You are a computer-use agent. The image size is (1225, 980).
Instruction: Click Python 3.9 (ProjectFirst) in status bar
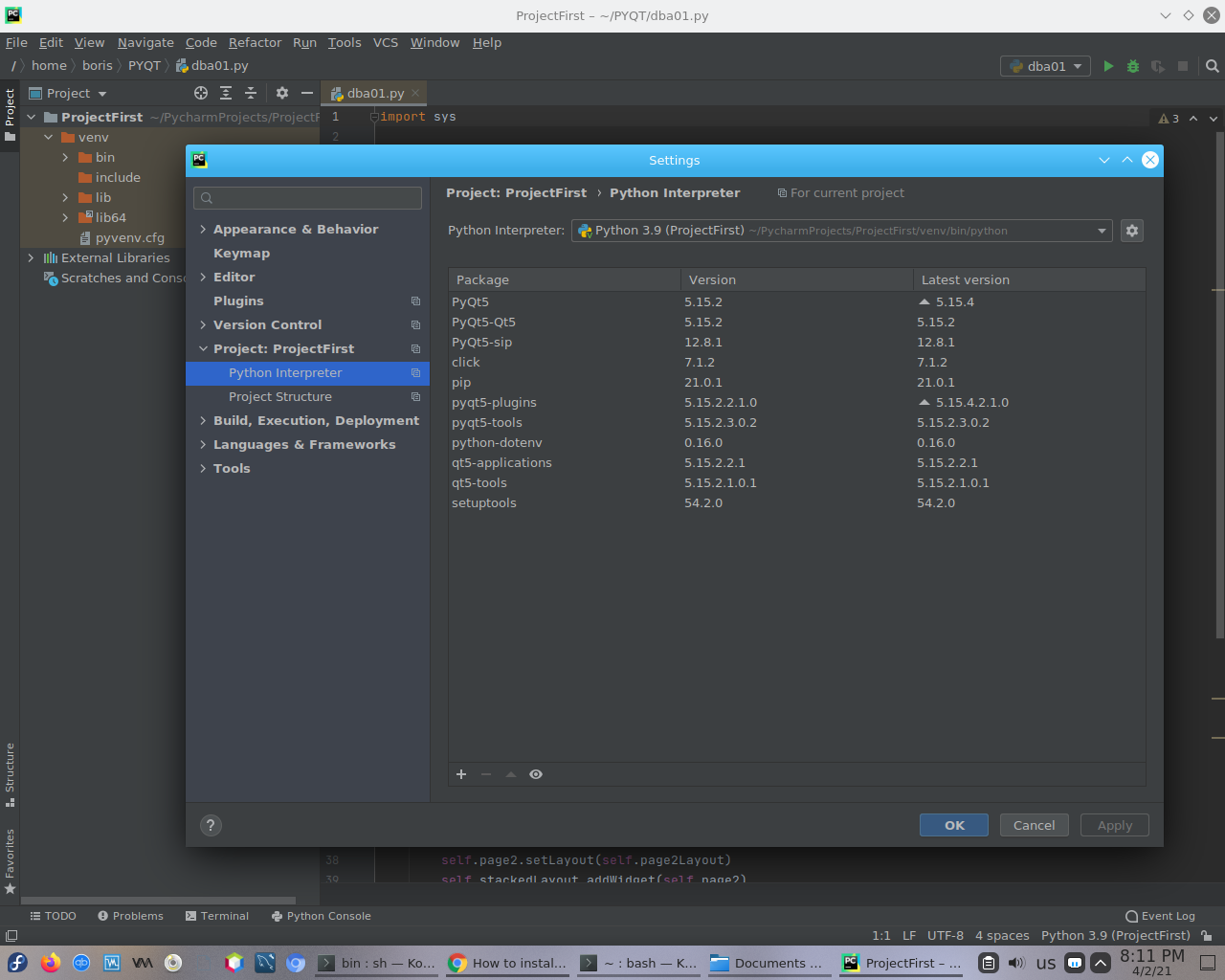click(x=1116, y=936)
